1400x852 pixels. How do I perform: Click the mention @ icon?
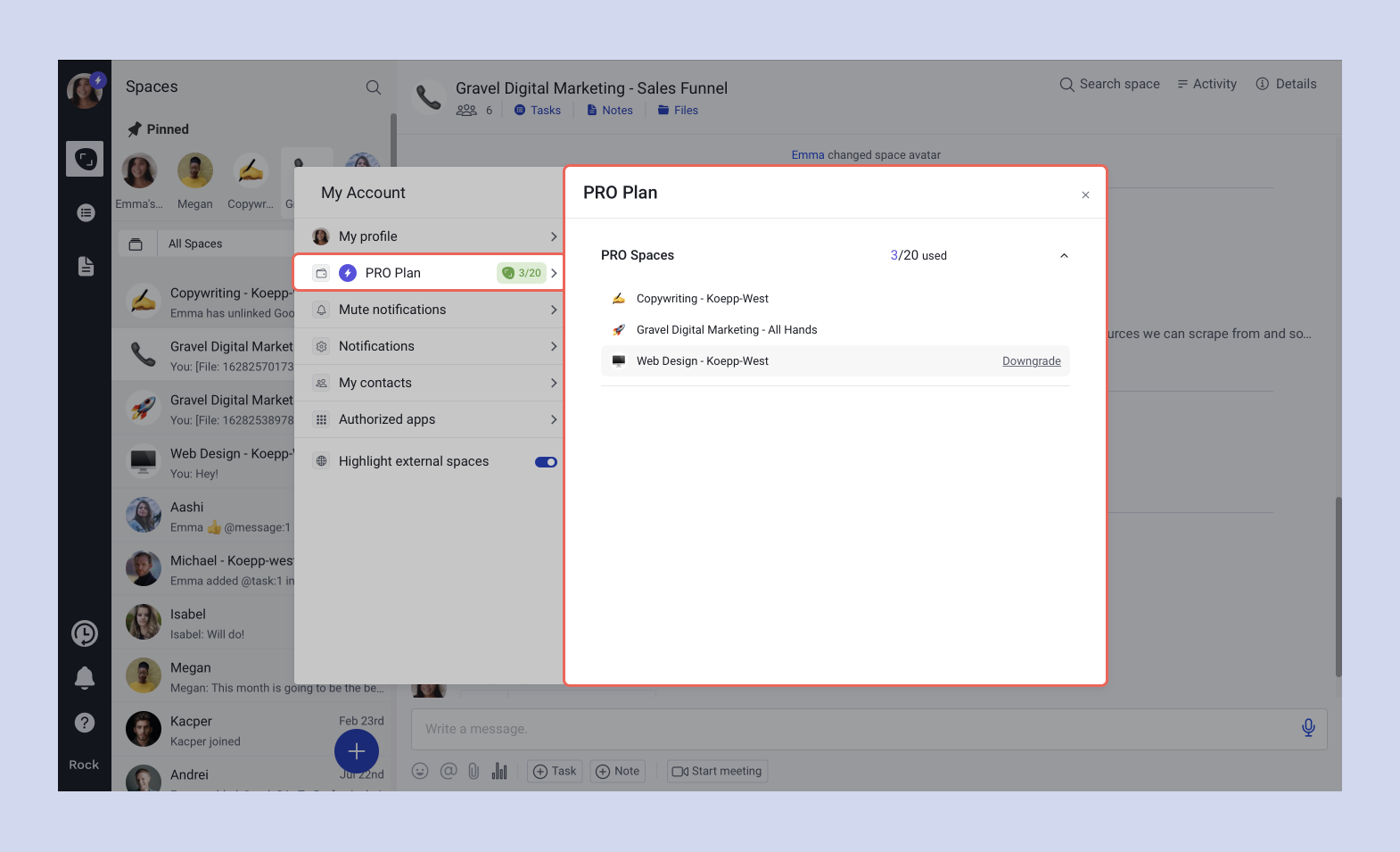pos(448,772)
